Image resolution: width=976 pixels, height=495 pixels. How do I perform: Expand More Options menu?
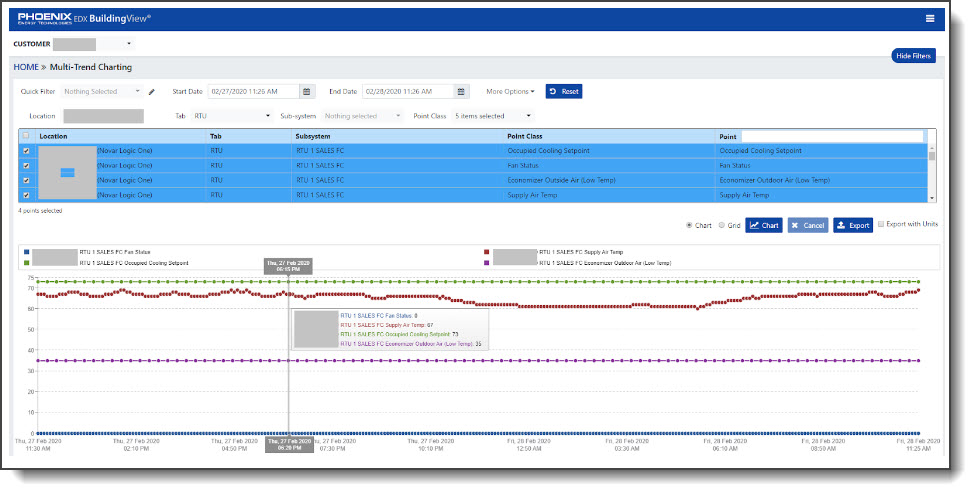pyautogui.click(x=510, y=92)
